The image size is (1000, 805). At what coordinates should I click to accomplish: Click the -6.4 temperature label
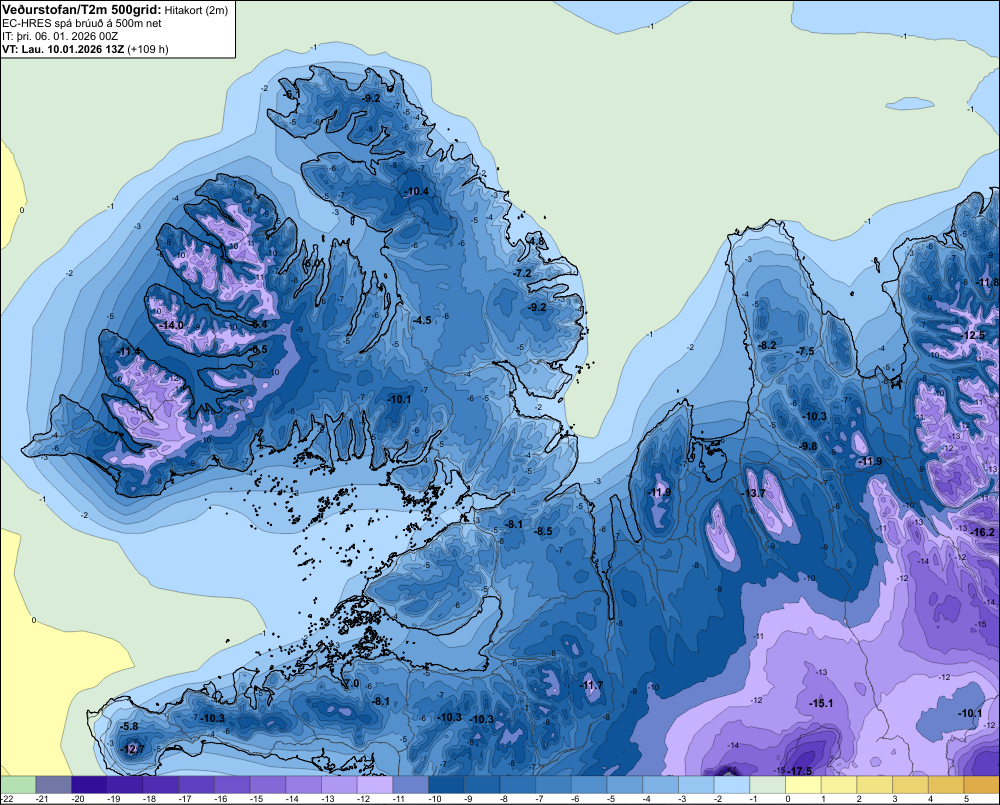(x=259, y=324)
